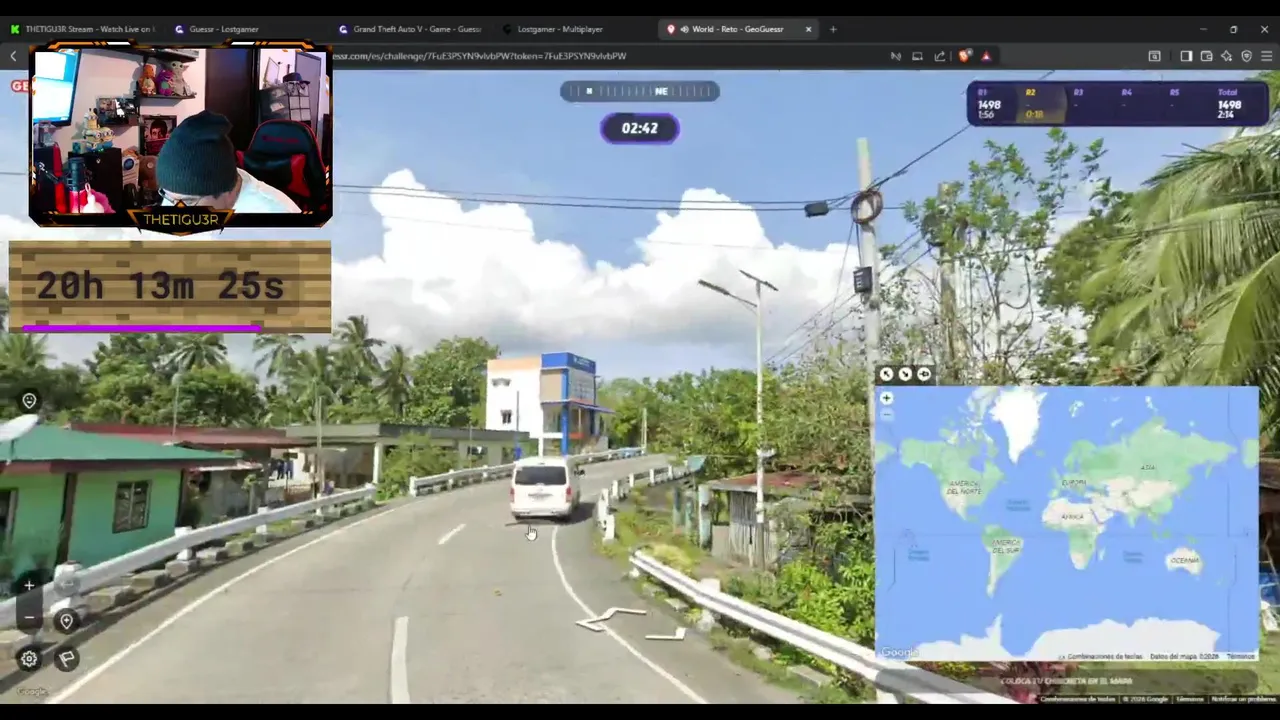This screenshot has height=720, width=1280.
Task: Click the picture-in-picture icon in address bar
Action: coord(917,56)
